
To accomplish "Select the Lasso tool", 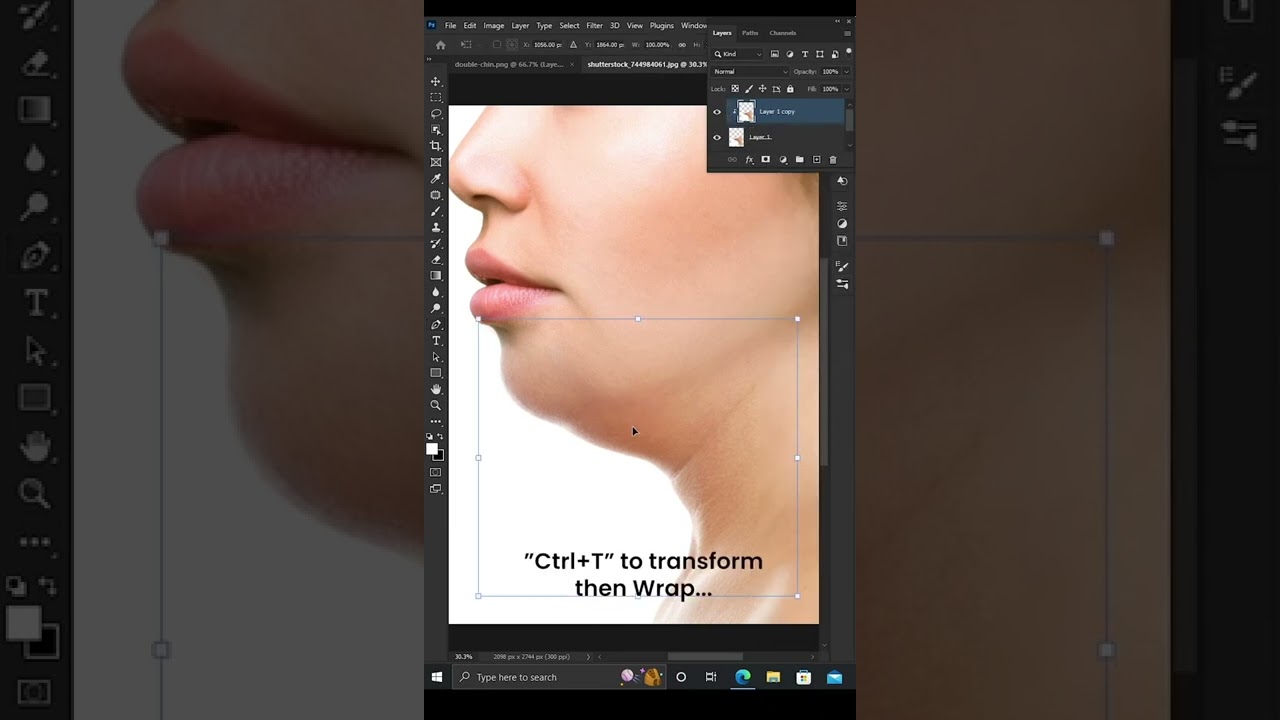I will tap(436, 114).
